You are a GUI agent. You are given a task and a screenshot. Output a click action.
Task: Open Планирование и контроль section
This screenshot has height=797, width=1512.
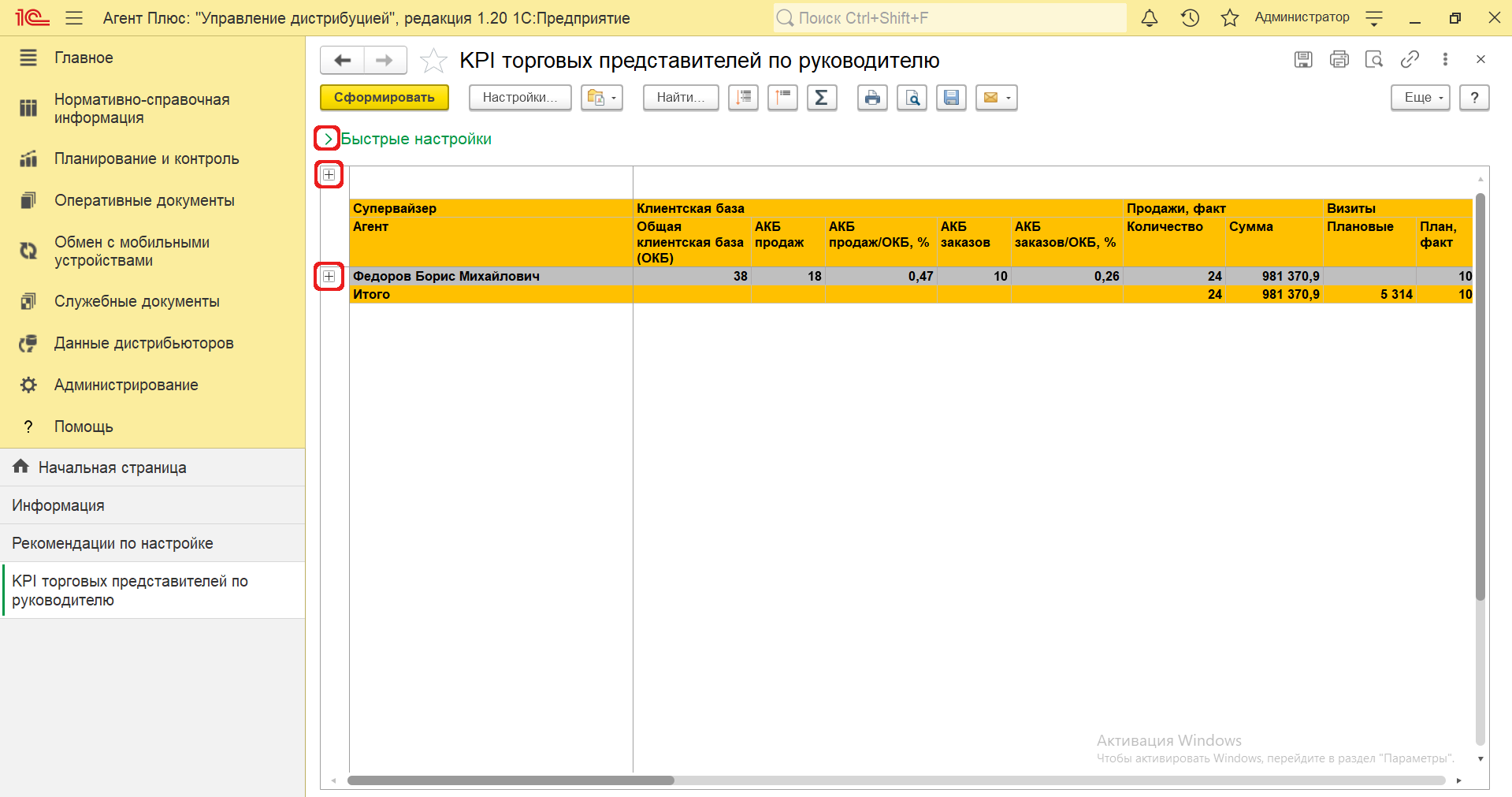152,158
